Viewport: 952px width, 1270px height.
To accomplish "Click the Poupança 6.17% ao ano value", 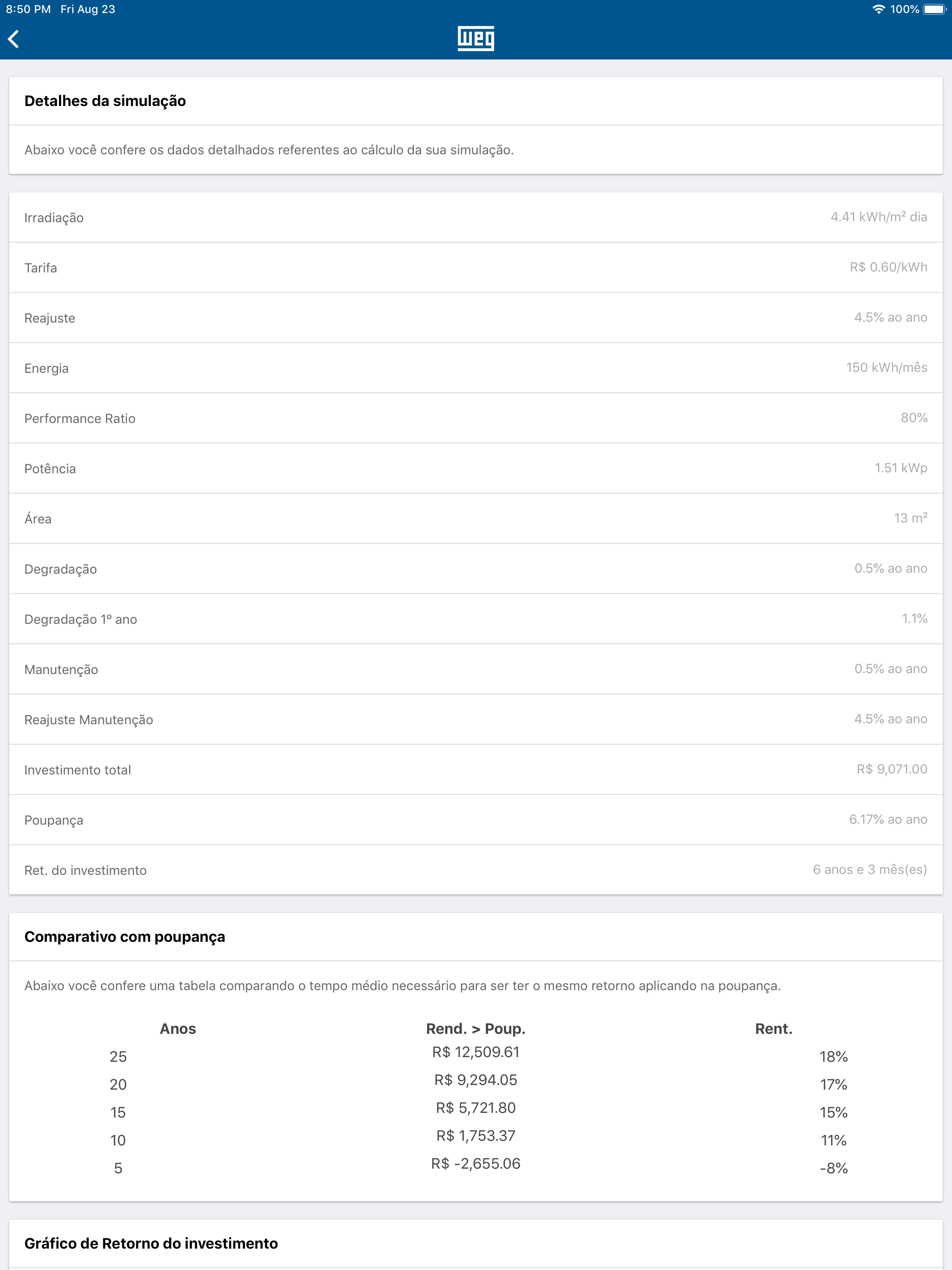I will click(888, 820).
